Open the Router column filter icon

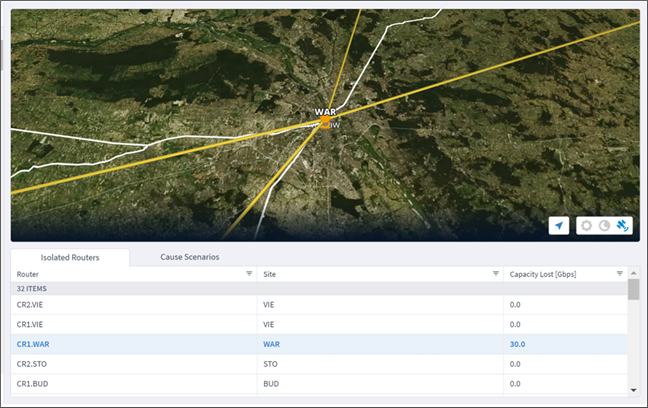(249, 274)
